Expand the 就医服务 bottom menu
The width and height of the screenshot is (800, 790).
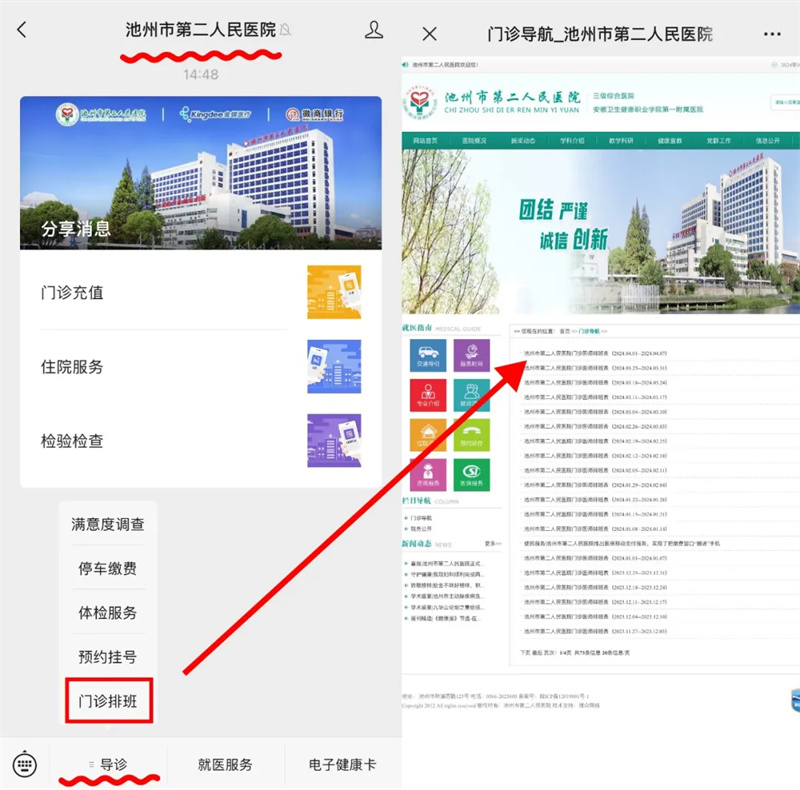pyautogui.click(x=225, y=765)
